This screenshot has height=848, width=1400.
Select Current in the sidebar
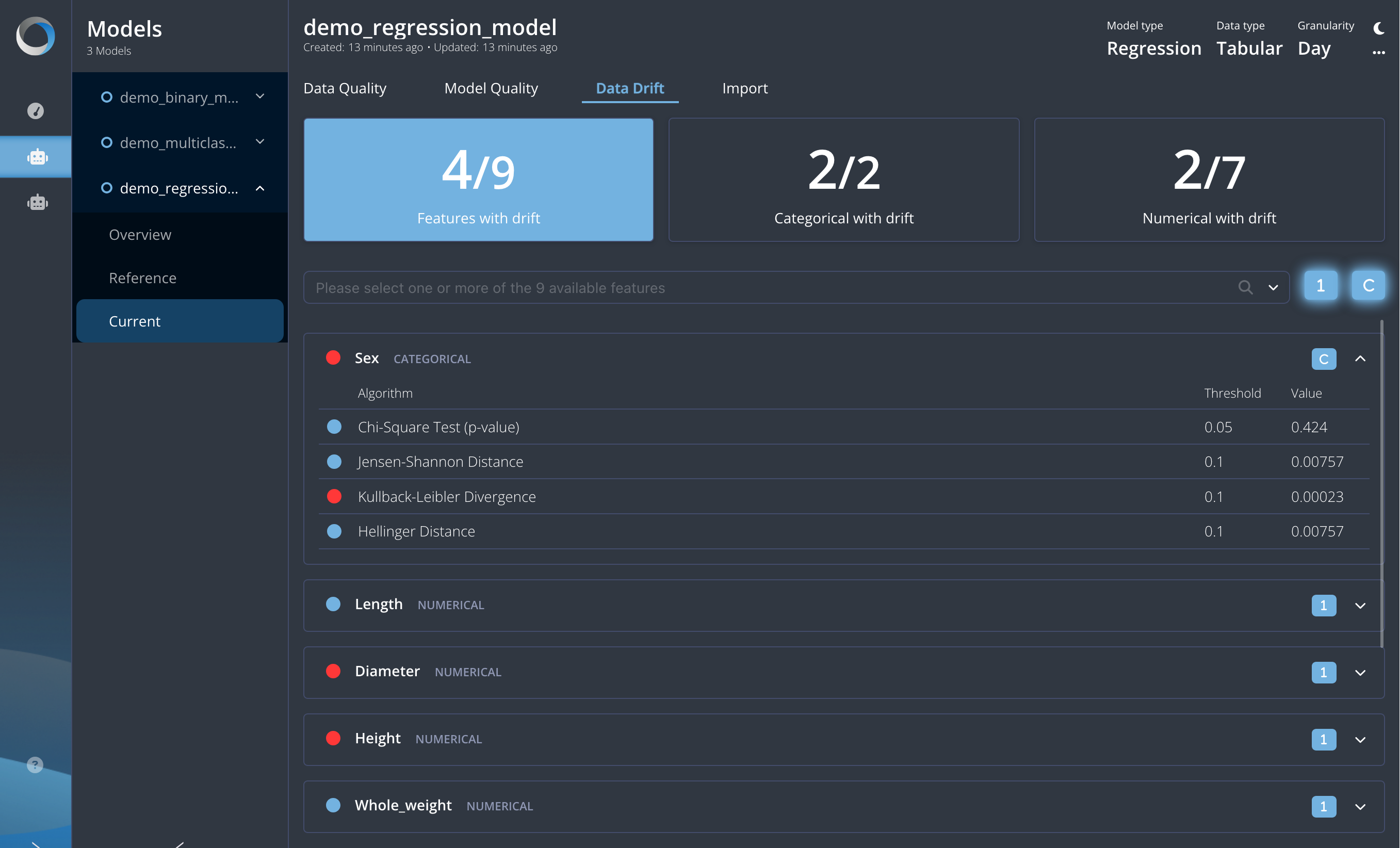[180, 321]
